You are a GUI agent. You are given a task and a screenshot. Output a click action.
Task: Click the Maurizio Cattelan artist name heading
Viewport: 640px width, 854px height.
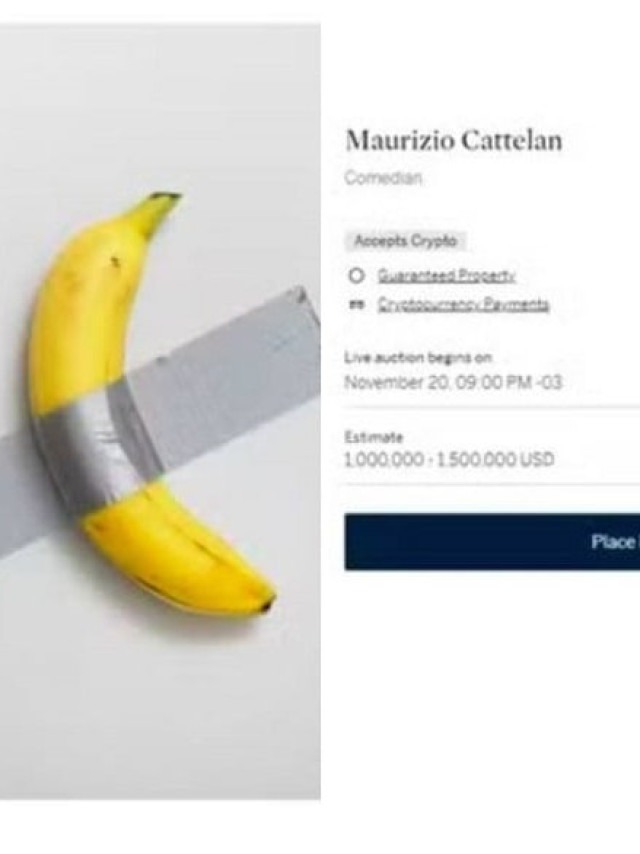click(x=454, y=141)
